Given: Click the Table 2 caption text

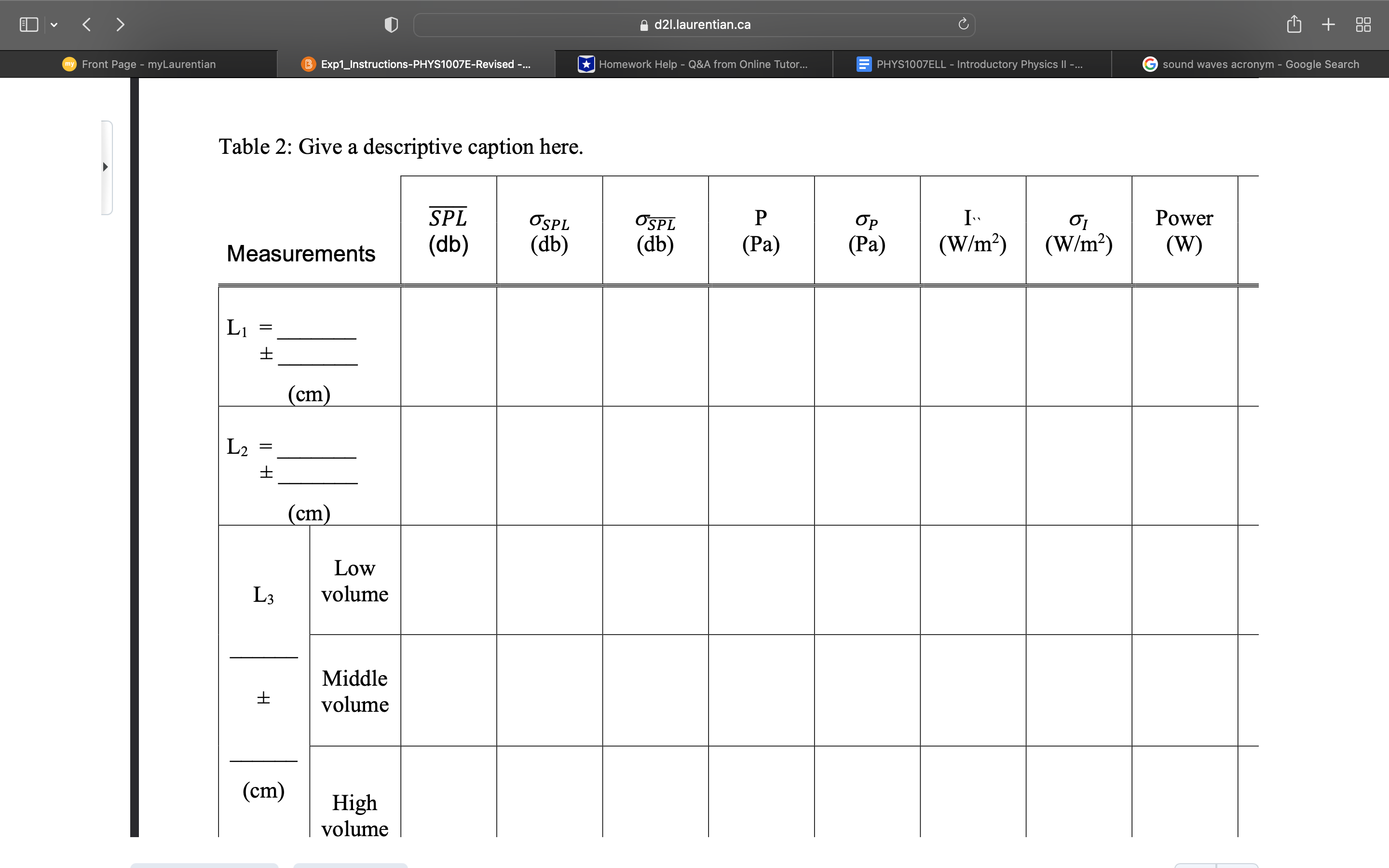Looking at the screenshot, I should click(401, 147).
